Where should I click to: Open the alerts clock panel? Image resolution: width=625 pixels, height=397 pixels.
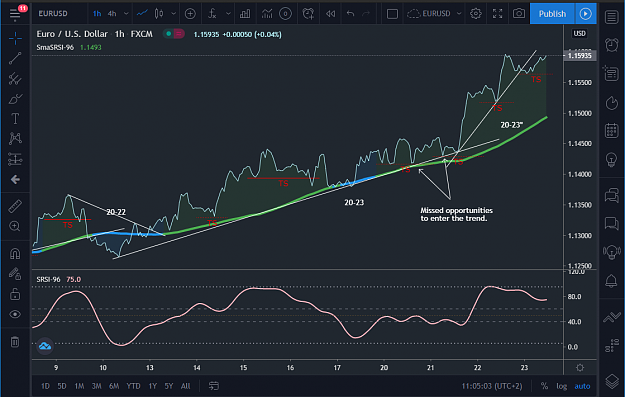point(611,45)
